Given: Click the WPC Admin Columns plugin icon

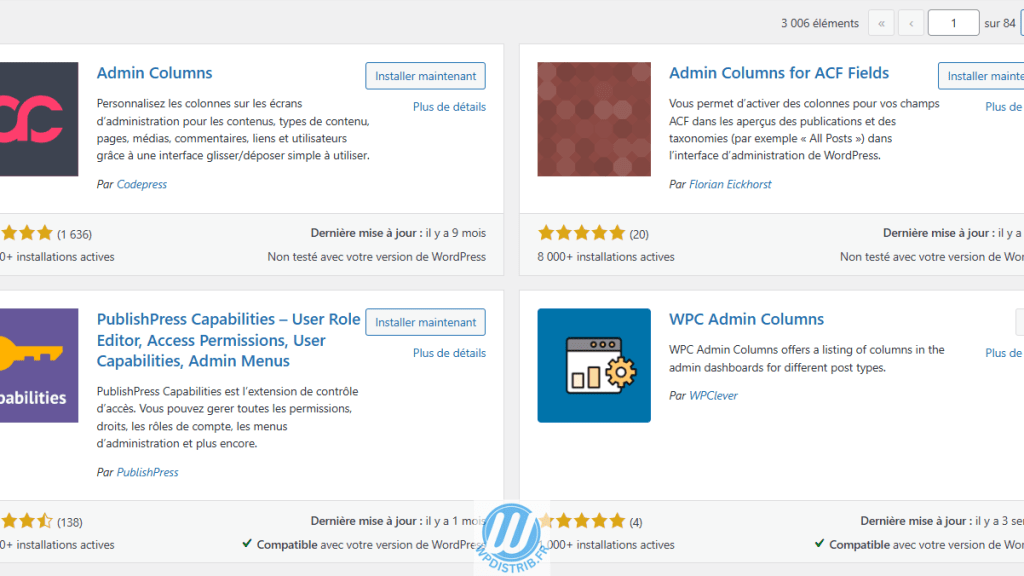Looking at the screenshot, I should click(594, 365).
